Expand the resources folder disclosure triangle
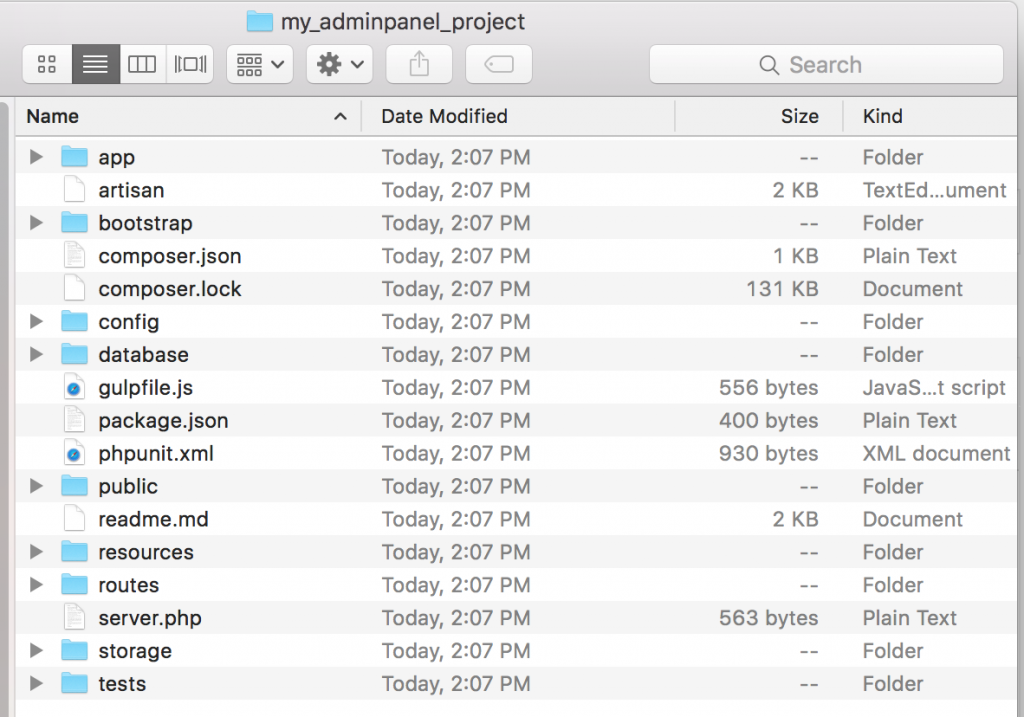1024x717 pixels. pos(37,552)
